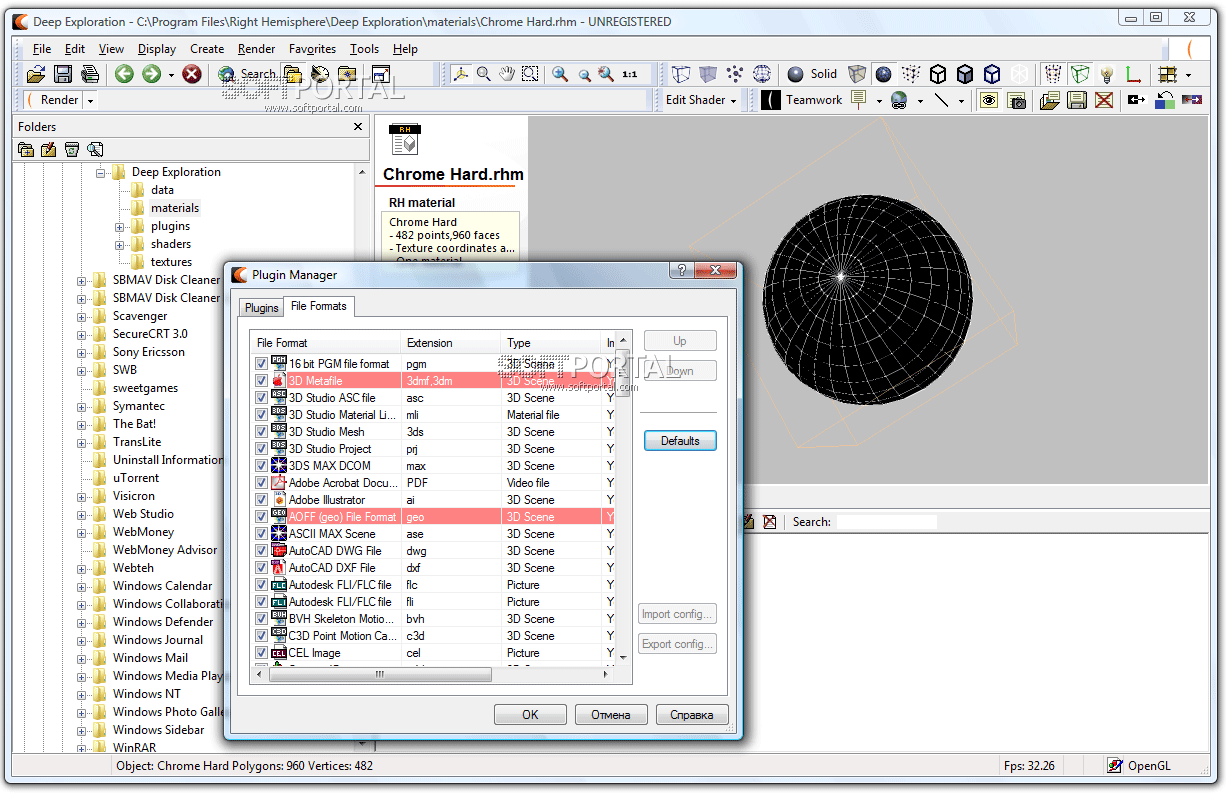Click the 1:1 zoom icon
The height and width of the screenshot is (794, 1226).
pos(630,74)
